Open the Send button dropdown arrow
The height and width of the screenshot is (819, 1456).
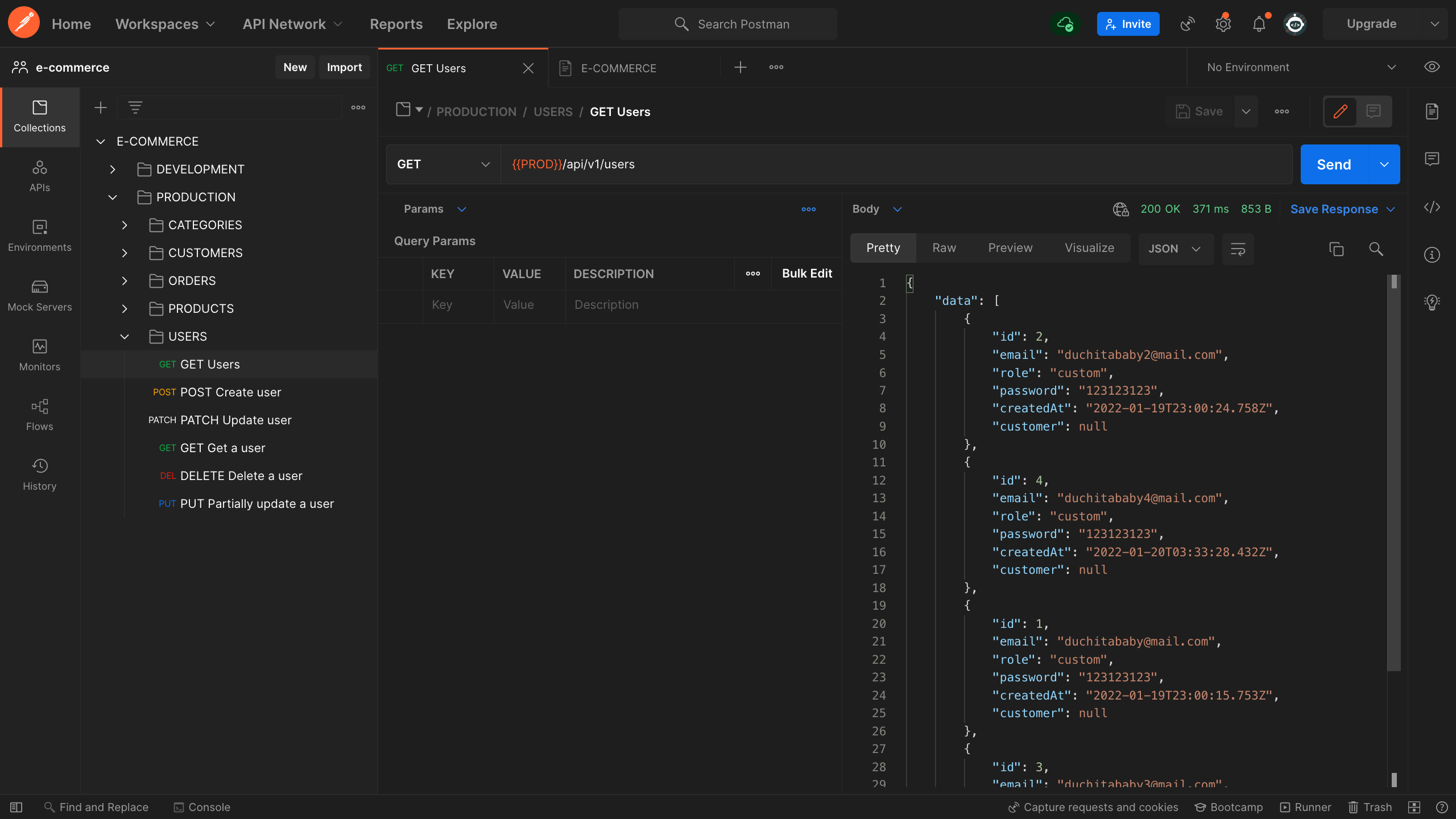click(1384, 164)
